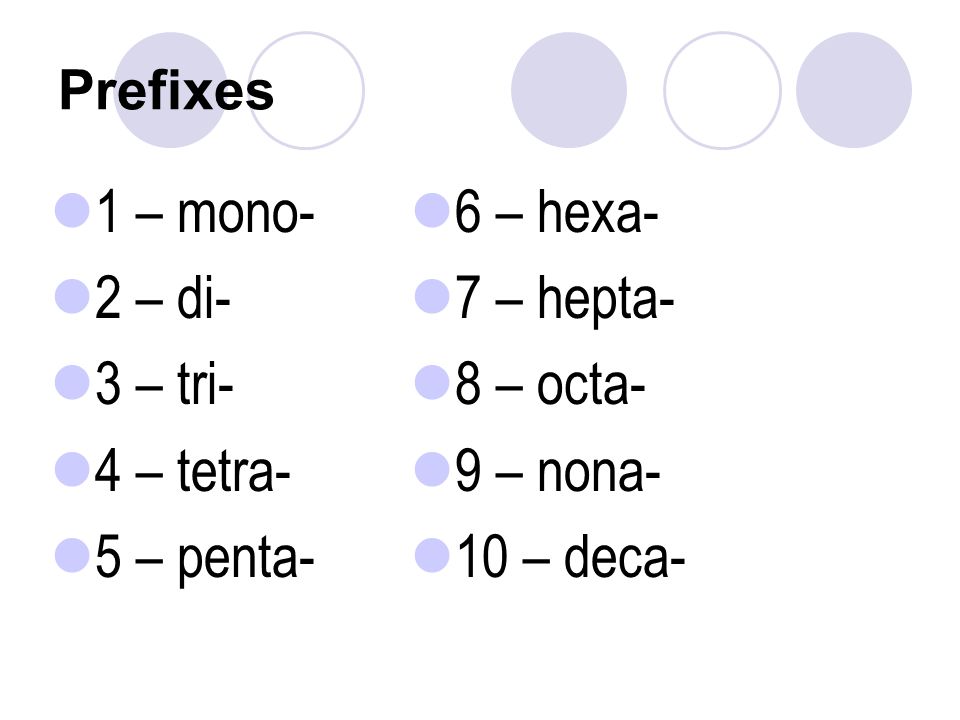Image resolution: width=960 pixels, height=720 pixels.
Task: Click the text 3 – tri-
Action: coord(164,384)
